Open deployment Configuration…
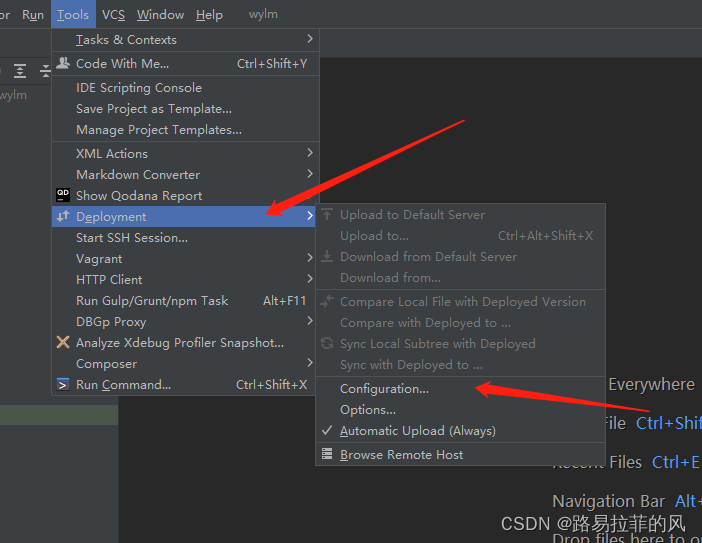Image resolution: width=702 pixels, height=543 pixels. tap(461, 389)
